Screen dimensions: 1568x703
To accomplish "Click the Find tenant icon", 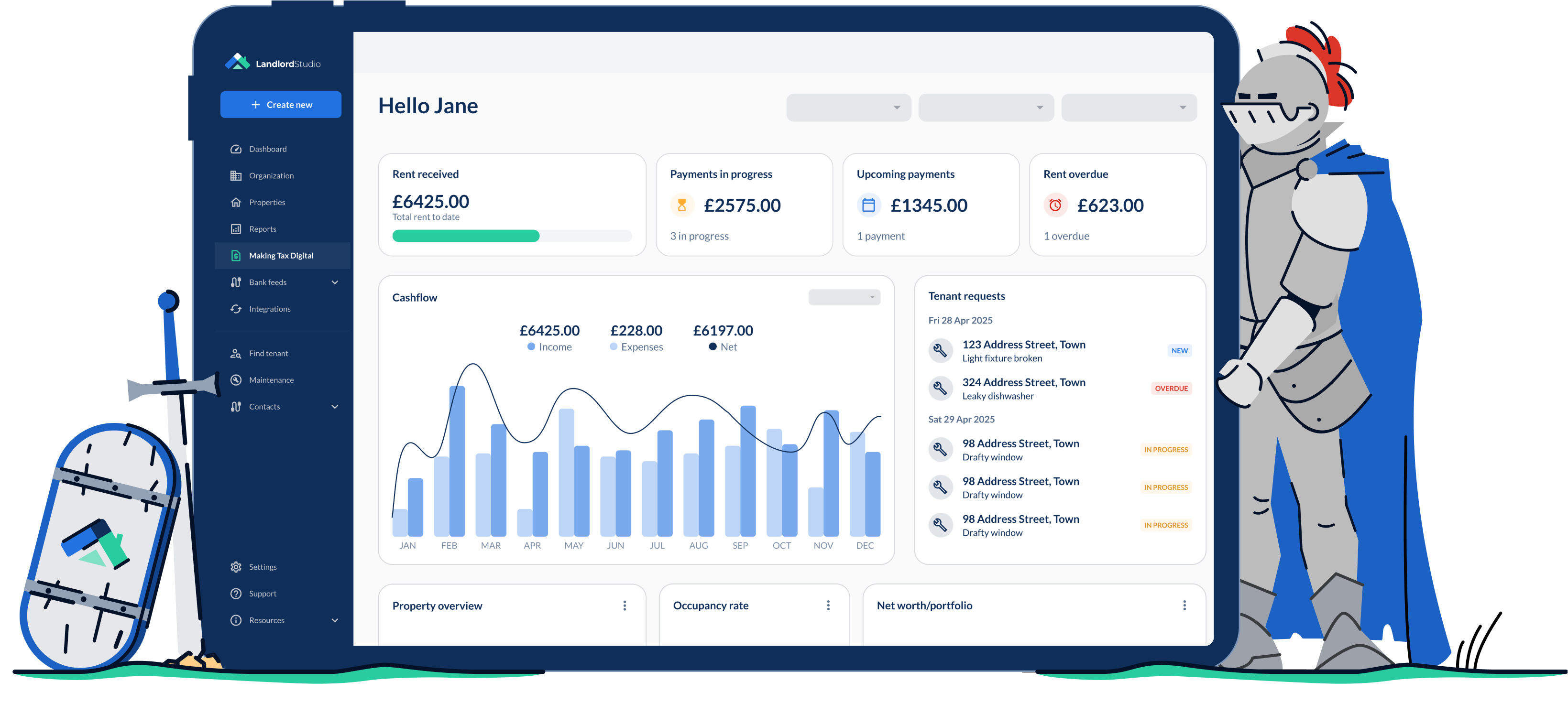I will point(236,353).
